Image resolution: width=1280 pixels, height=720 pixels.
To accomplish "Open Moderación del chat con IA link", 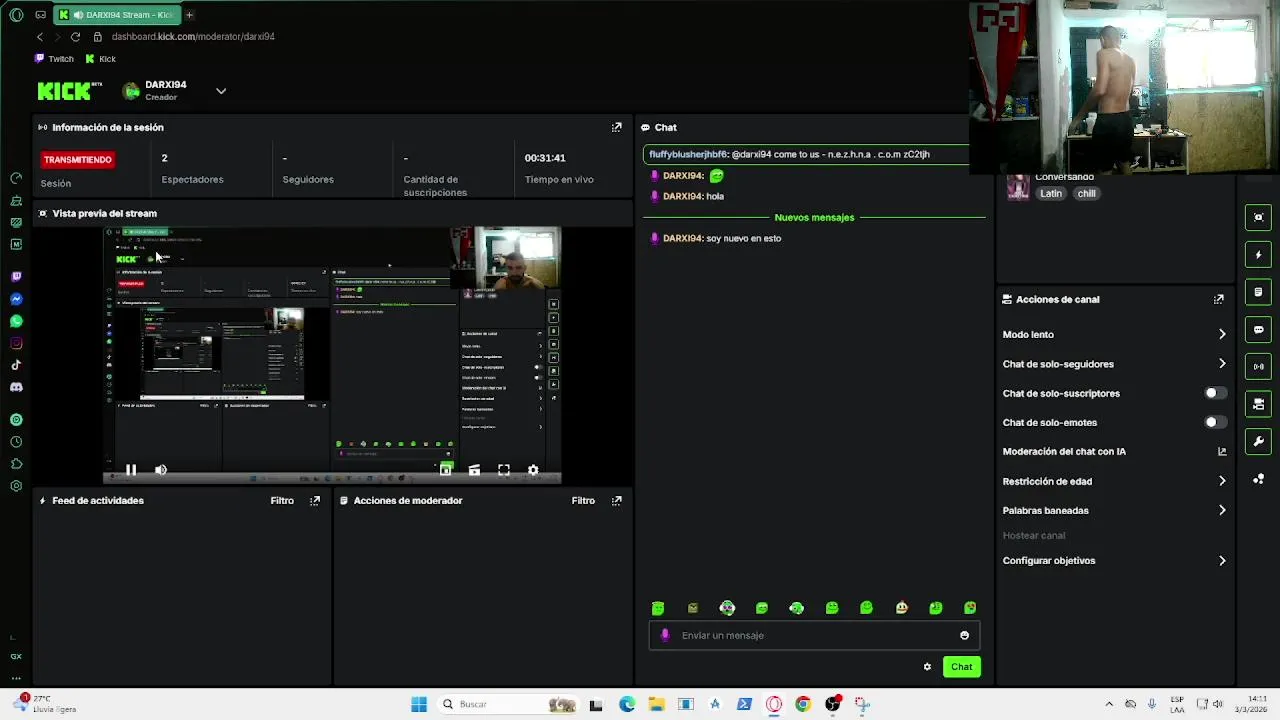I will point(1222,451).
